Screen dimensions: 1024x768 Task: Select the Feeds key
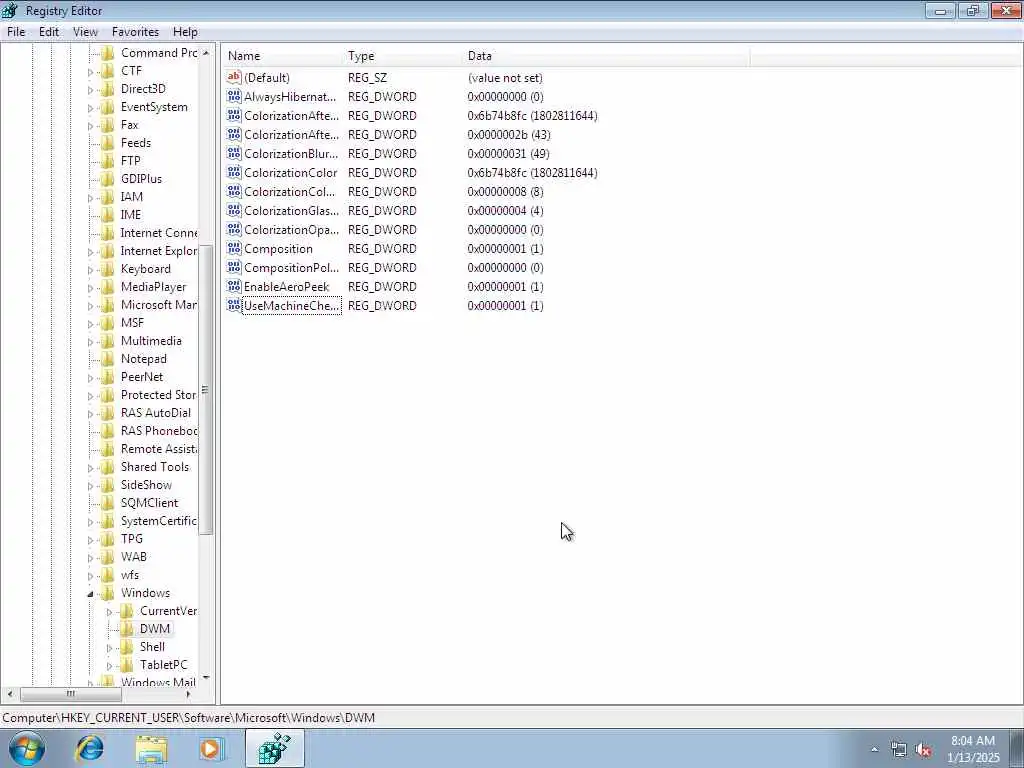(136, 142)
